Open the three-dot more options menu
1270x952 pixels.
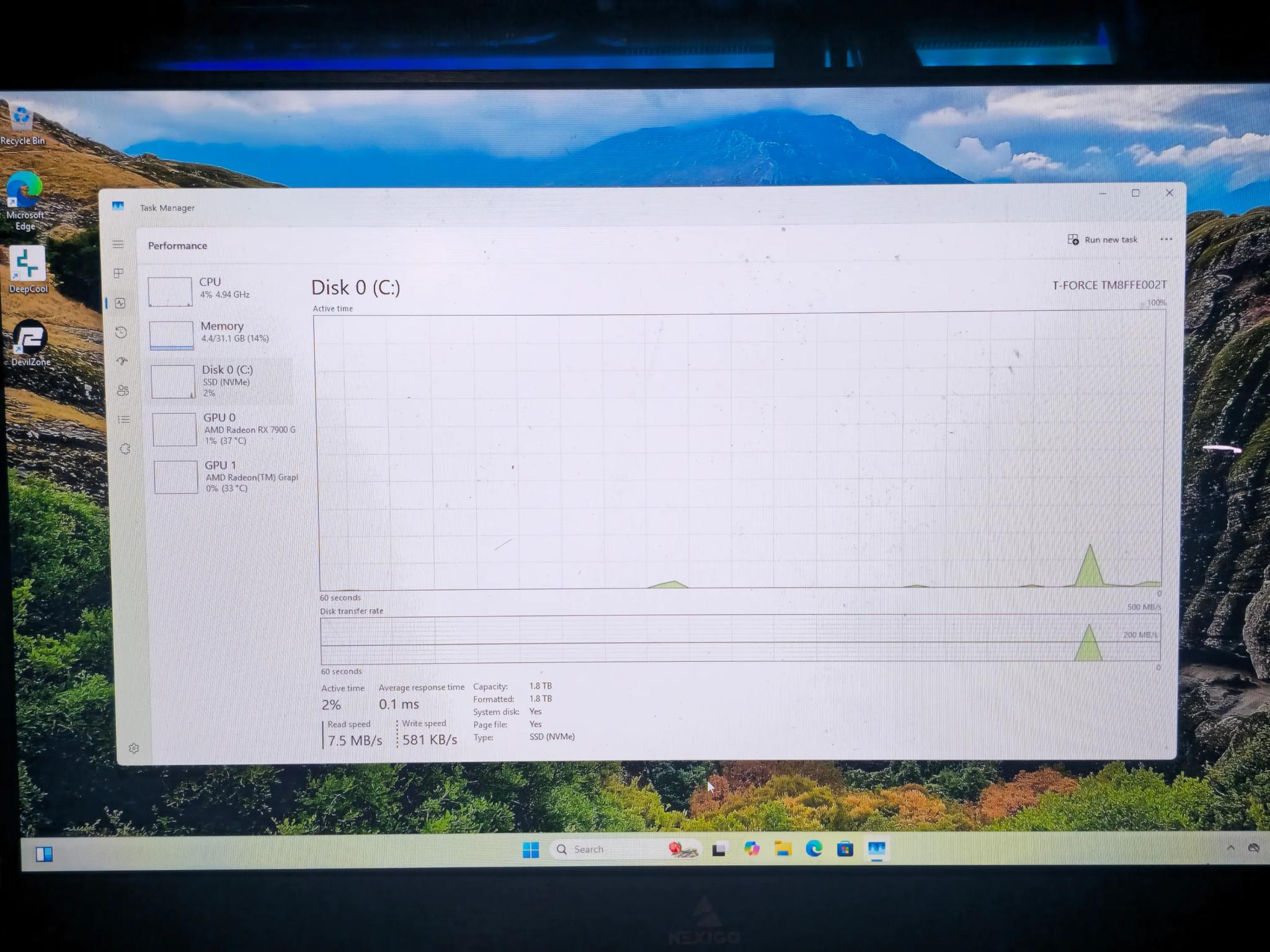click(x=1166, y=239)
